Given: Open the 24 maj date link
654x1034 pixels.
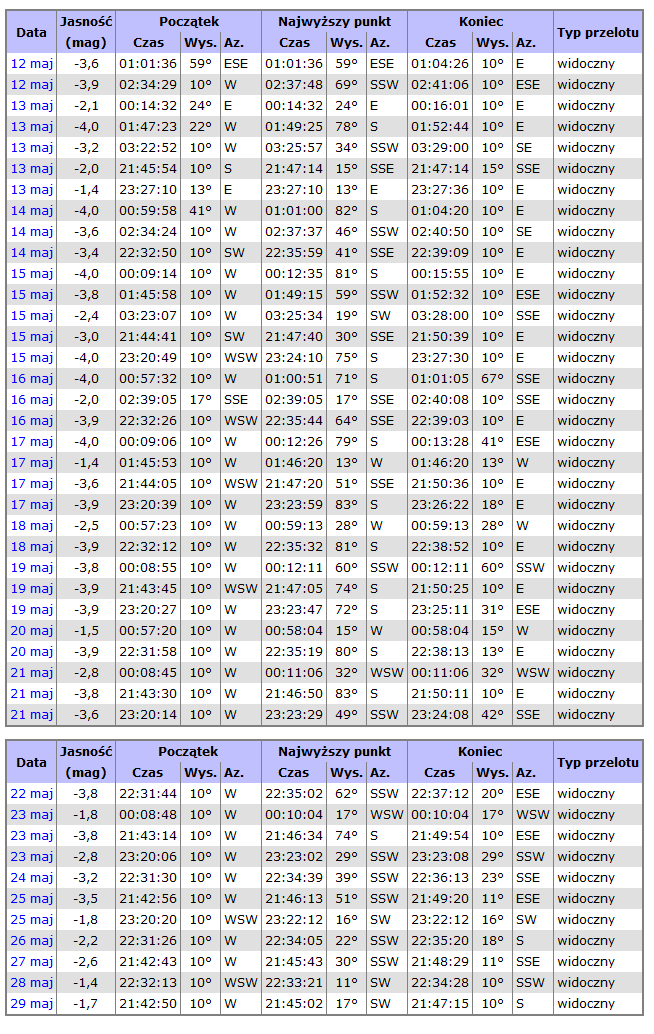Looking at the screenshot, I should (32, 878).
